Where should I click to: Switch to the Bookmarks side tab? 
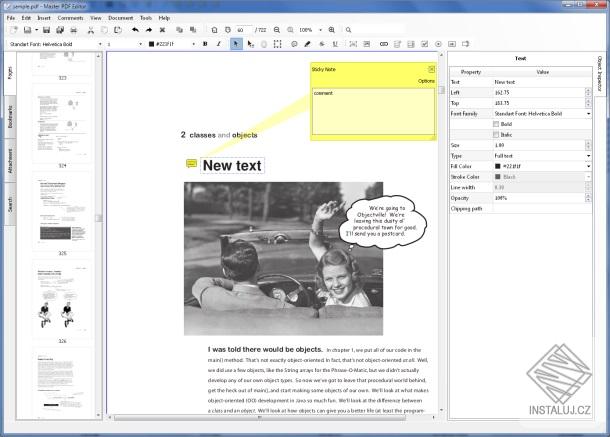point(10,117)
